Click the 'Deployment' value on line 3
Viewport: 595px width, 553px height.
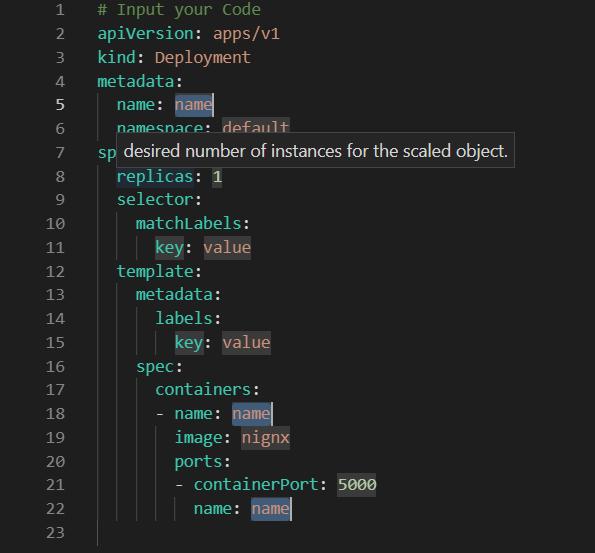203,58
